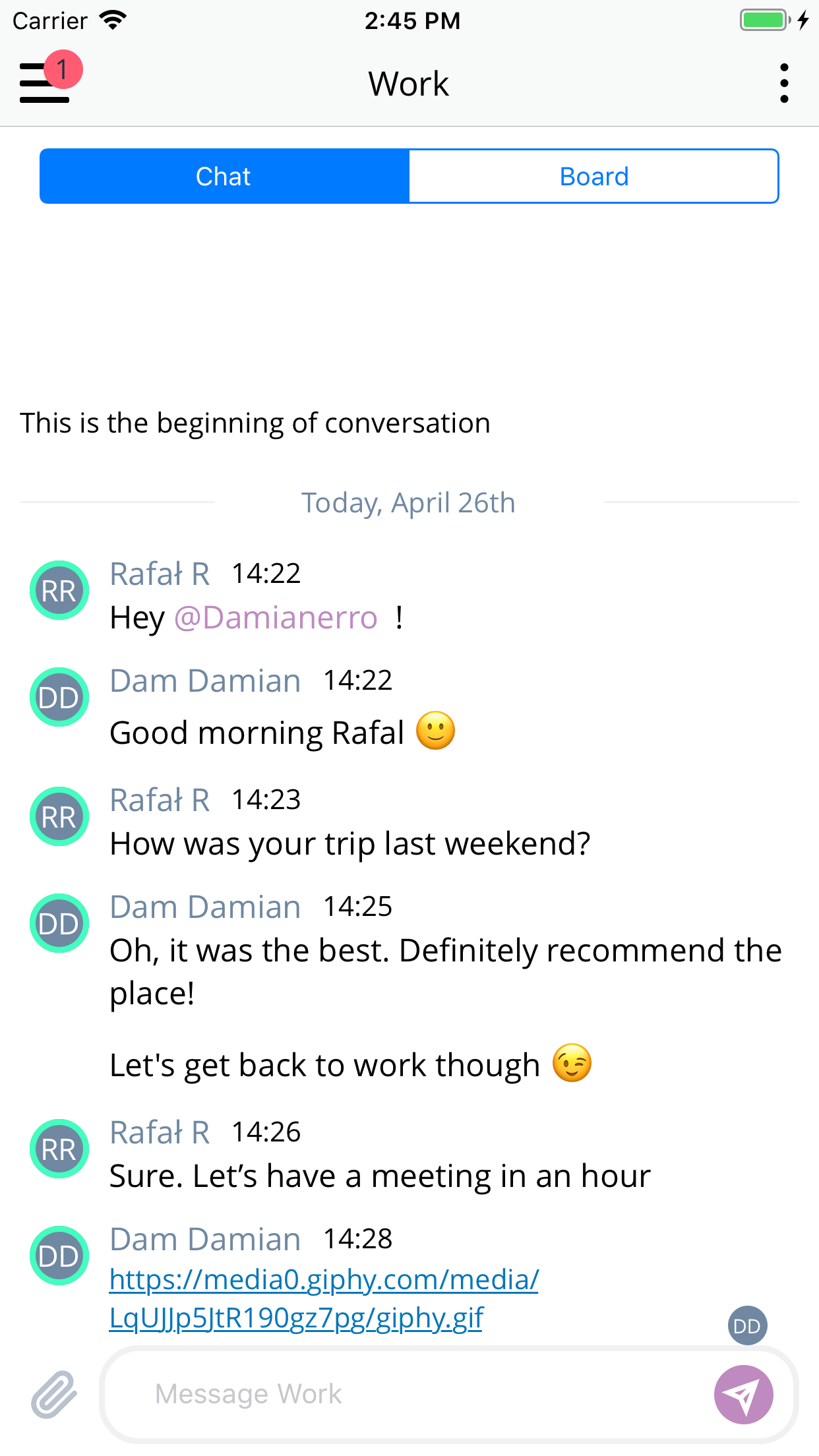Tap the RR avatar on 14:23 message
The height and width of the screenshot is (1456, 819).
click(59, 816)
